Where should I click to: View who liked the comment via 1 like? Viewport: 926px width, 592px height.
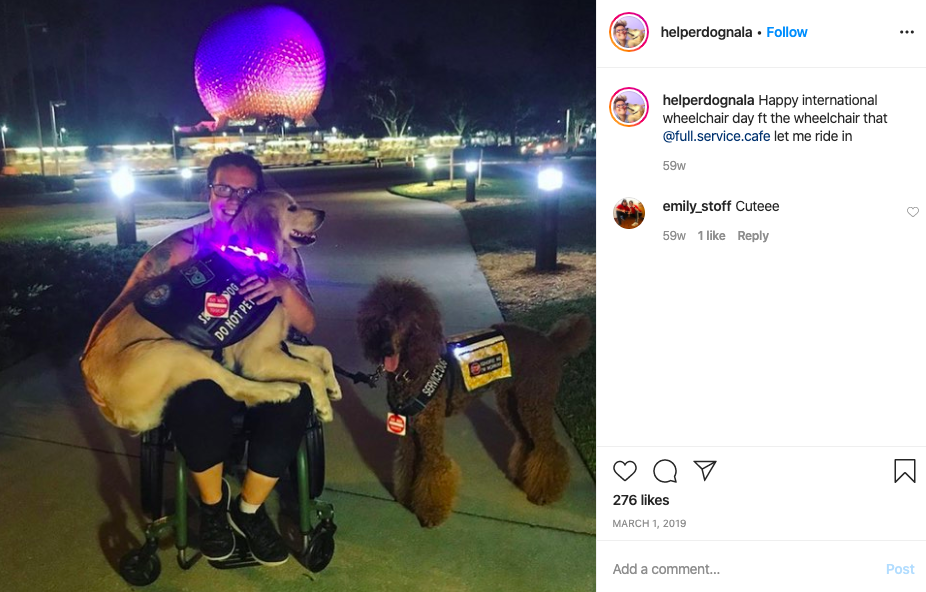pyautogui.click(x=711, y=236)
